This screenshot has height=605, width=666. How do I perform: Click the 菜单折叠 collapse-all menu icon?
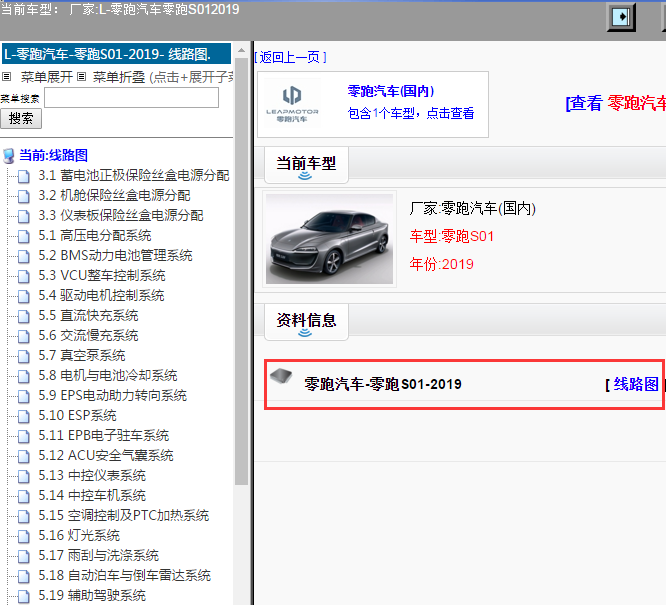(x=82, y=77)
